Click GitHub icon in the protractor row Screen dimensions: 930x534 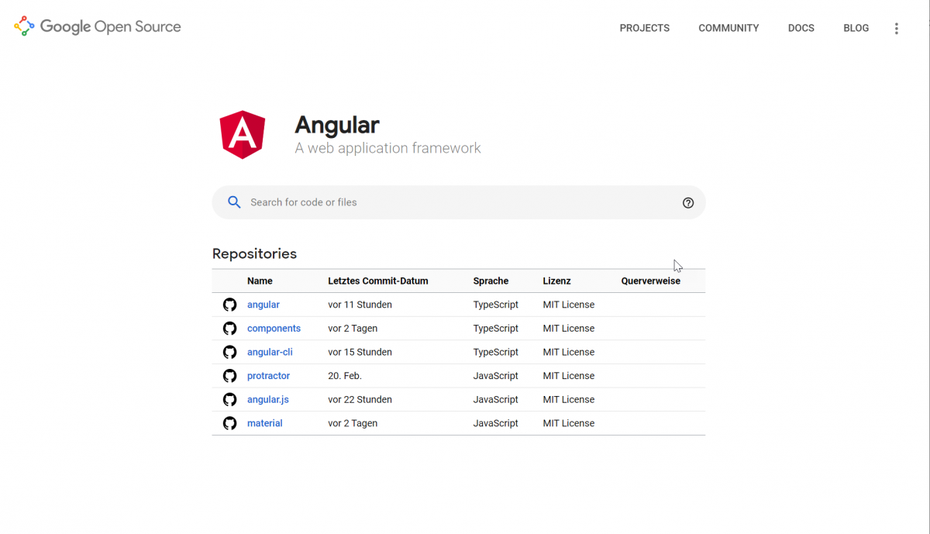point(230,376)
